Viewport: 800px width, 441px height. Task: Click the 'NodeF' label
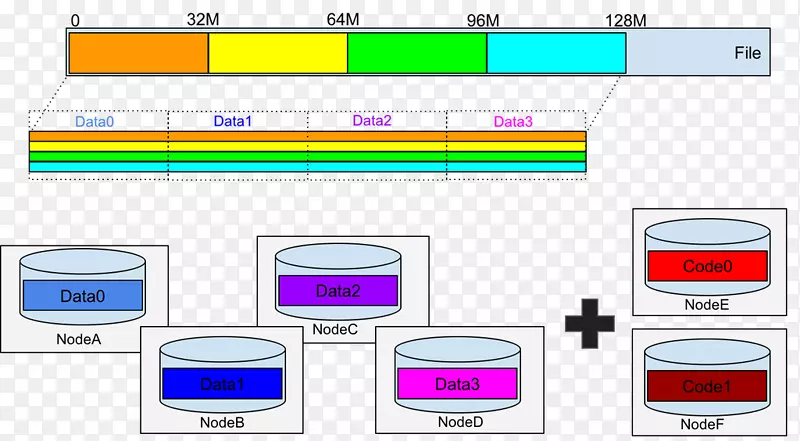click(x=702, y=424)
